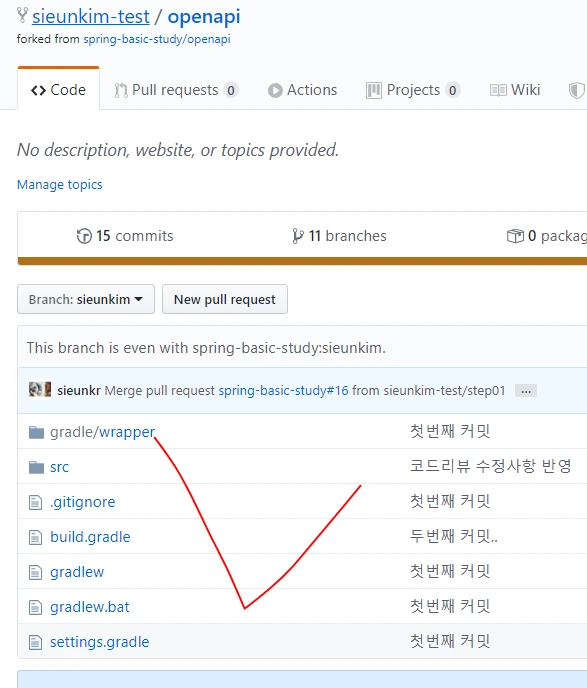Open forked source spring-basic-study/openapi link
Screen dimensions: 587x688
(x=157, y=39)
